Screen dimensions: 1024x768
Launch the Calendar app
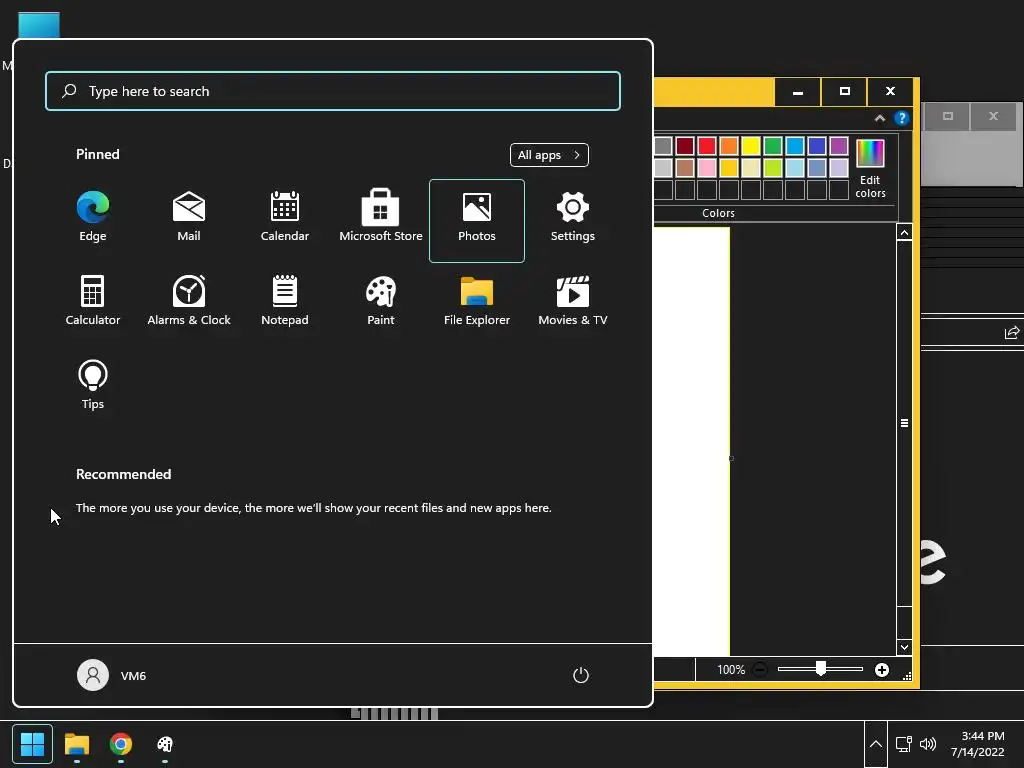click(285, 217)
